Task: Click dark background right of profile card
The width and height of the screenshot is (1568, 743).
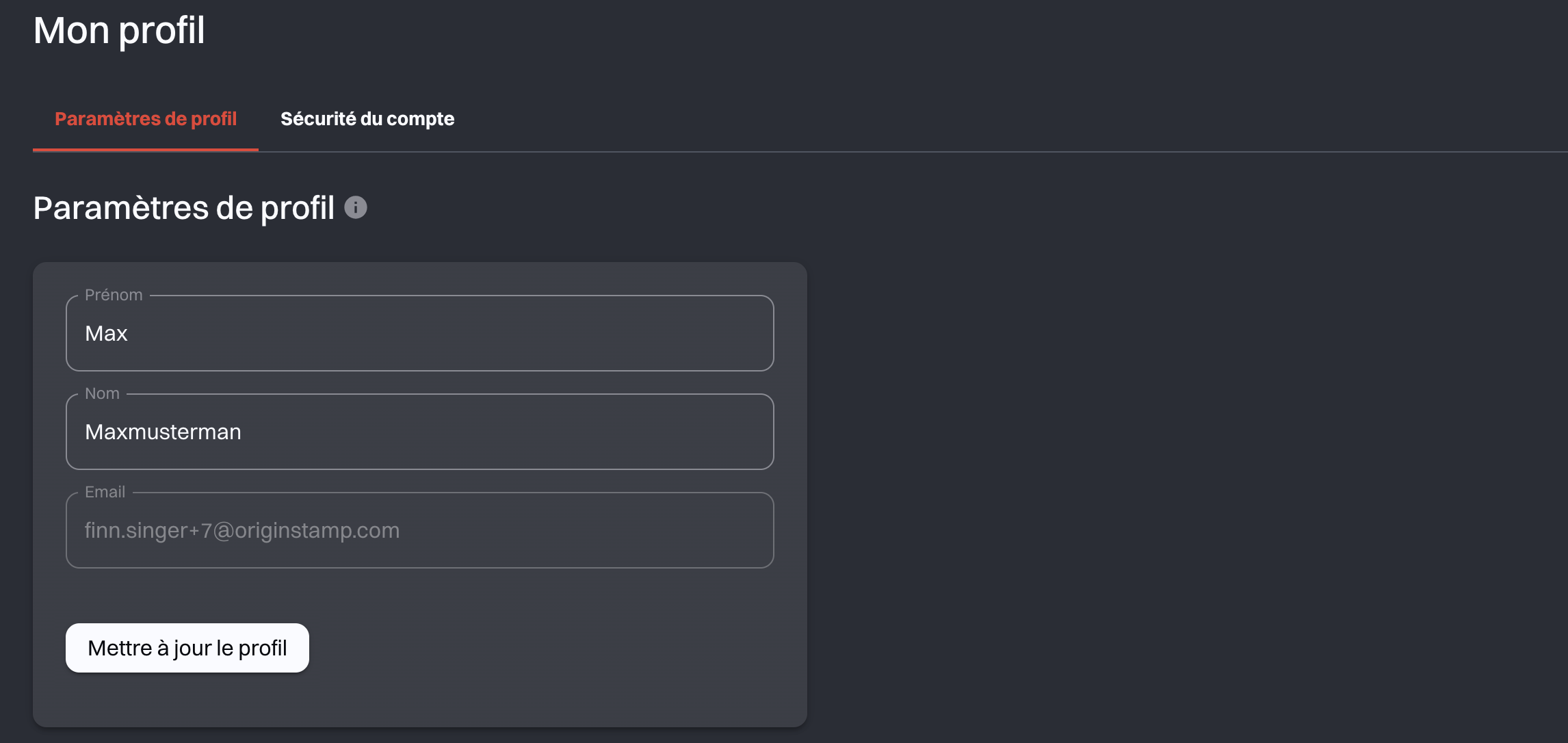Action: pyautogui.click(x=1163, y=479)
